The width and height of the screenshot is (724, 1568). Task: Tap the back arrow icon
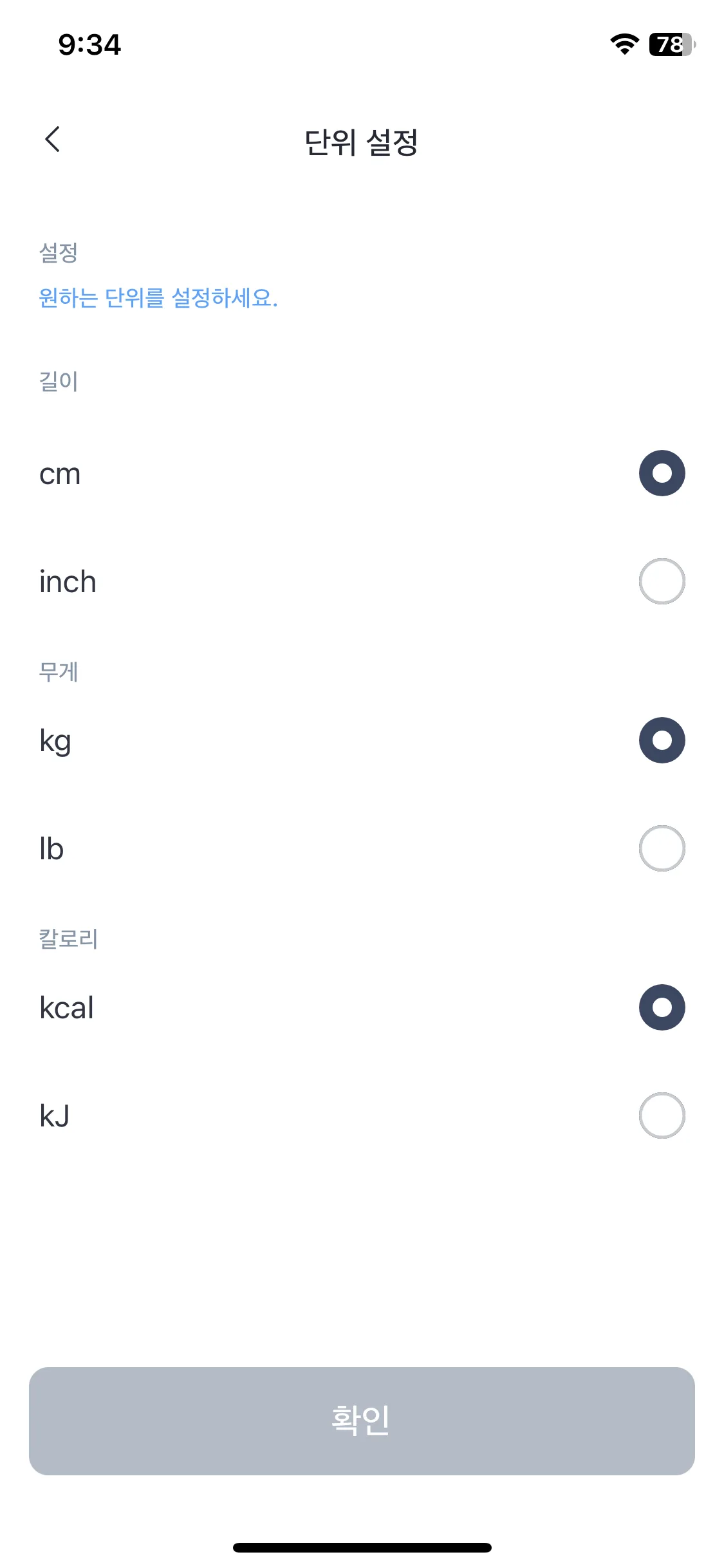click(x=53, y=139)
